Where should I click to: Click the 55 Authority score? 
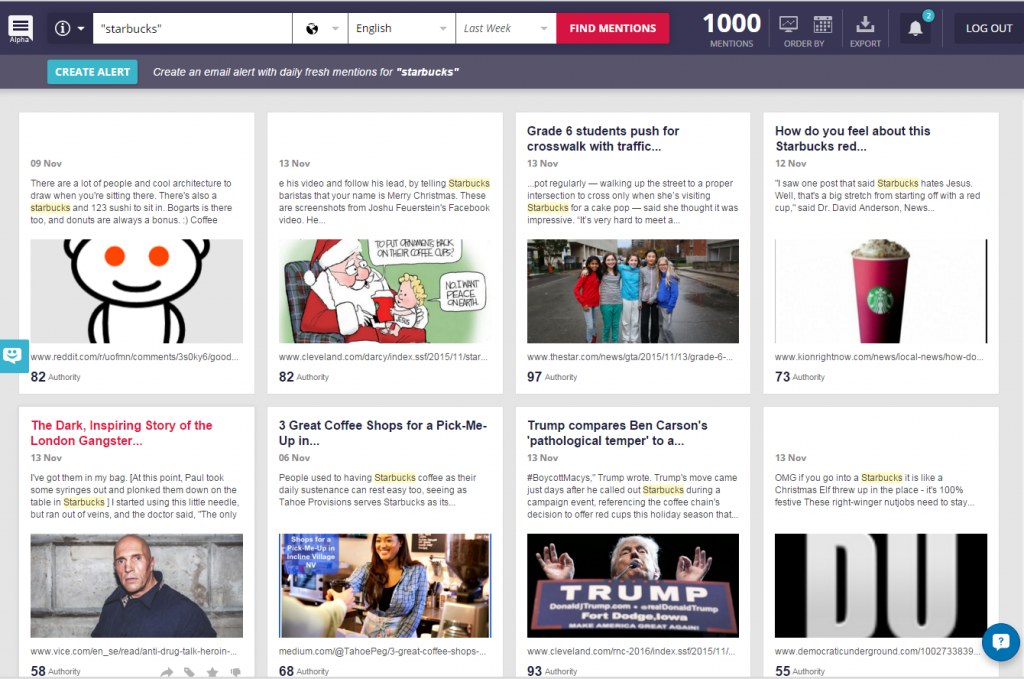pos(800,671)
